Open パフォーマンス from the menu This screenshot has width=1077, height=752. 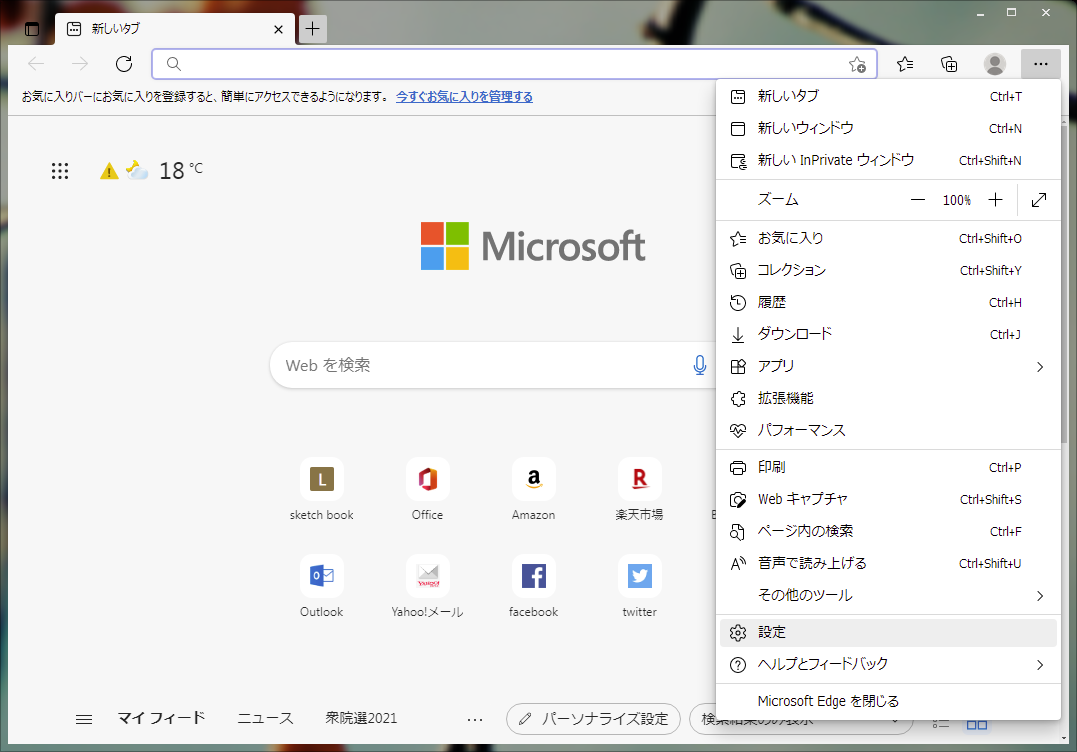pyautogui.click(x=888, y=431)
